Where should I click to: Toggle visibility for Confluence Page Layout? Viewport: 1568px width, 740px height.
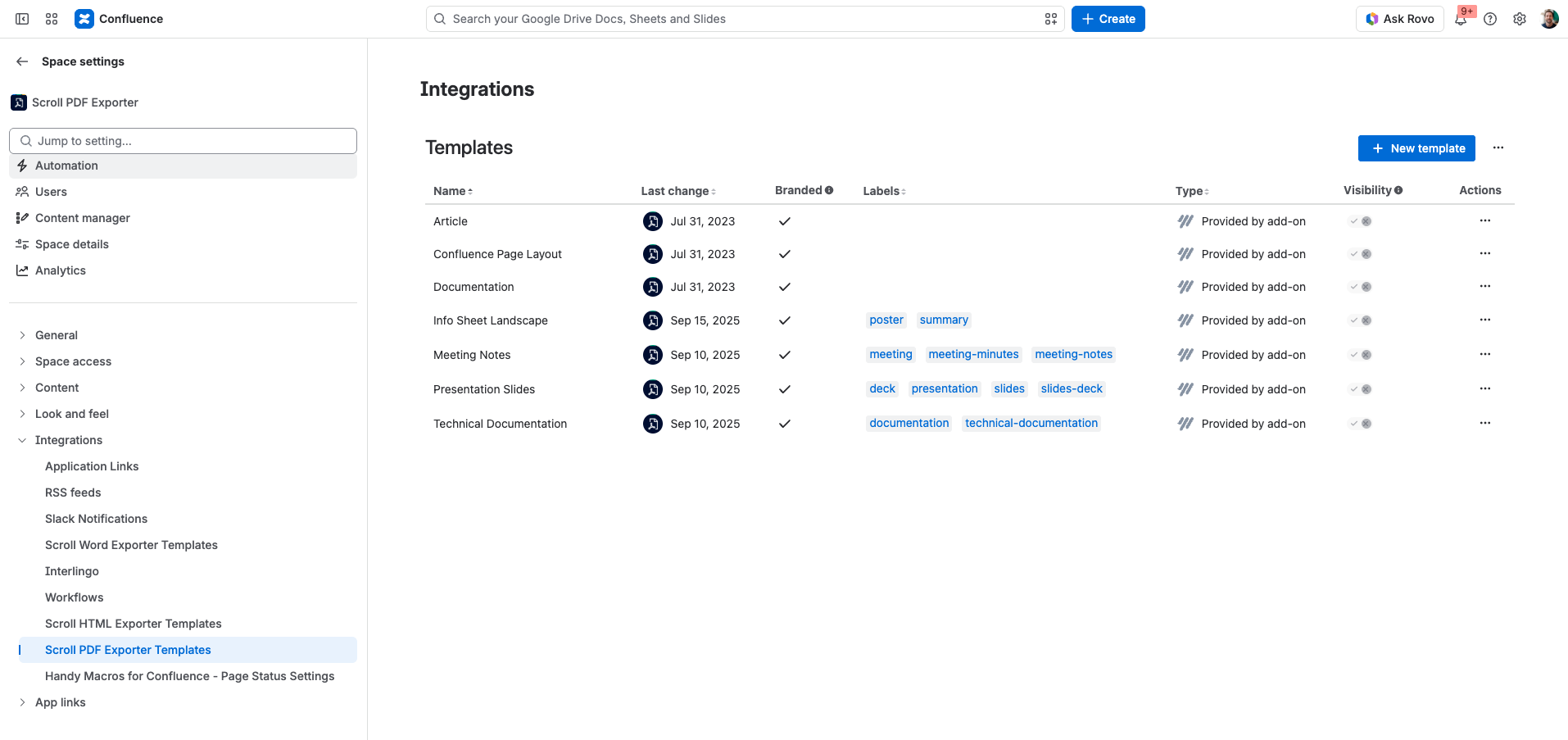pos(1360,254)
